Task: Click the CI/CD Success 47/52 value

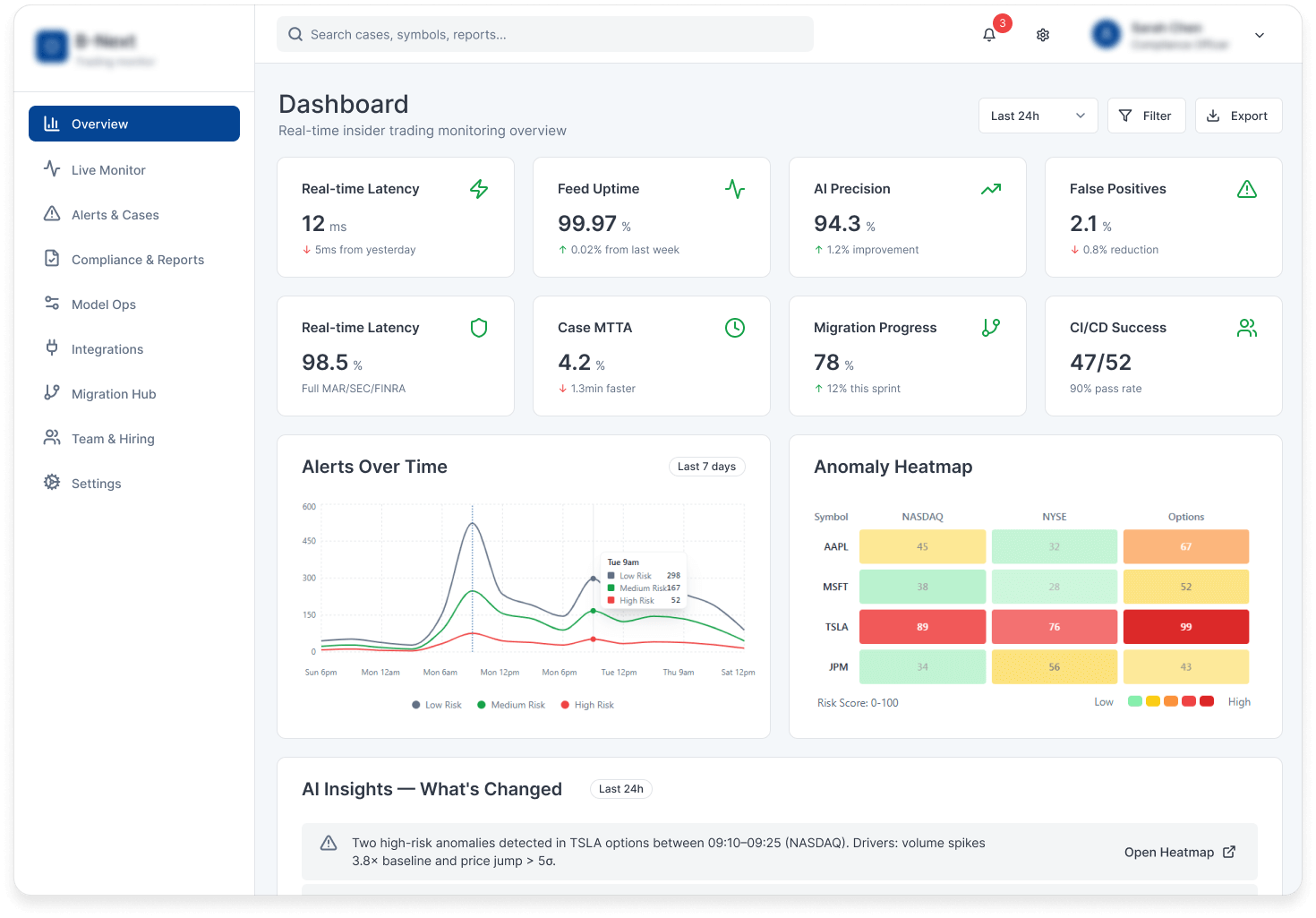Action: (x=1100, y=362)
